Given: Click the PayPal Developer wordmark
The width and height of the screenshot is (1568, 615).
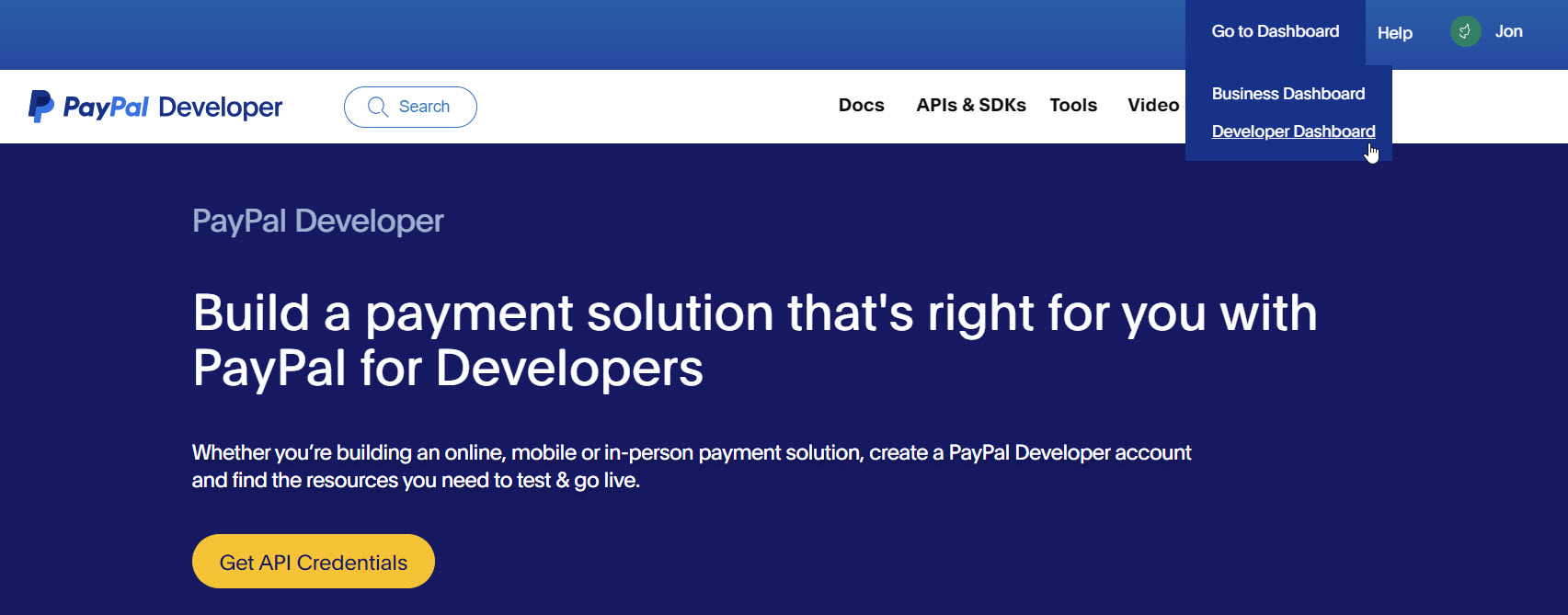Looking at the screenshot, I should click(173, 107).
